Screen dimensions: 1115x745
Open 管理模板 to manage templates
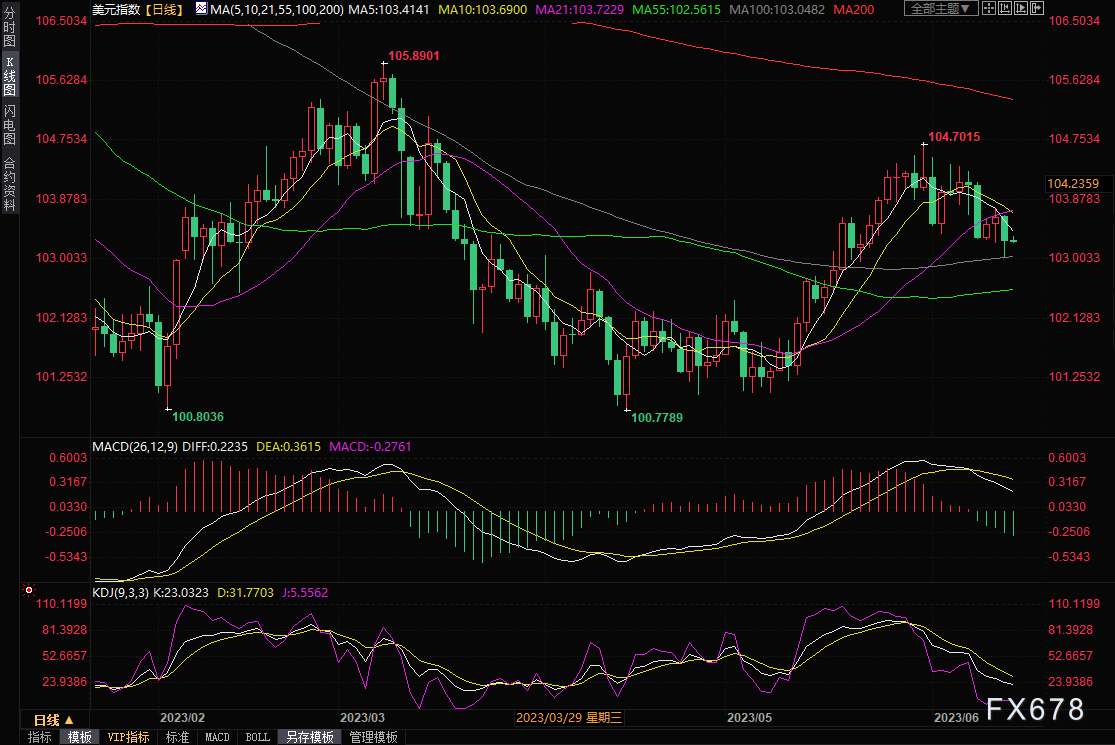(373, 737)
